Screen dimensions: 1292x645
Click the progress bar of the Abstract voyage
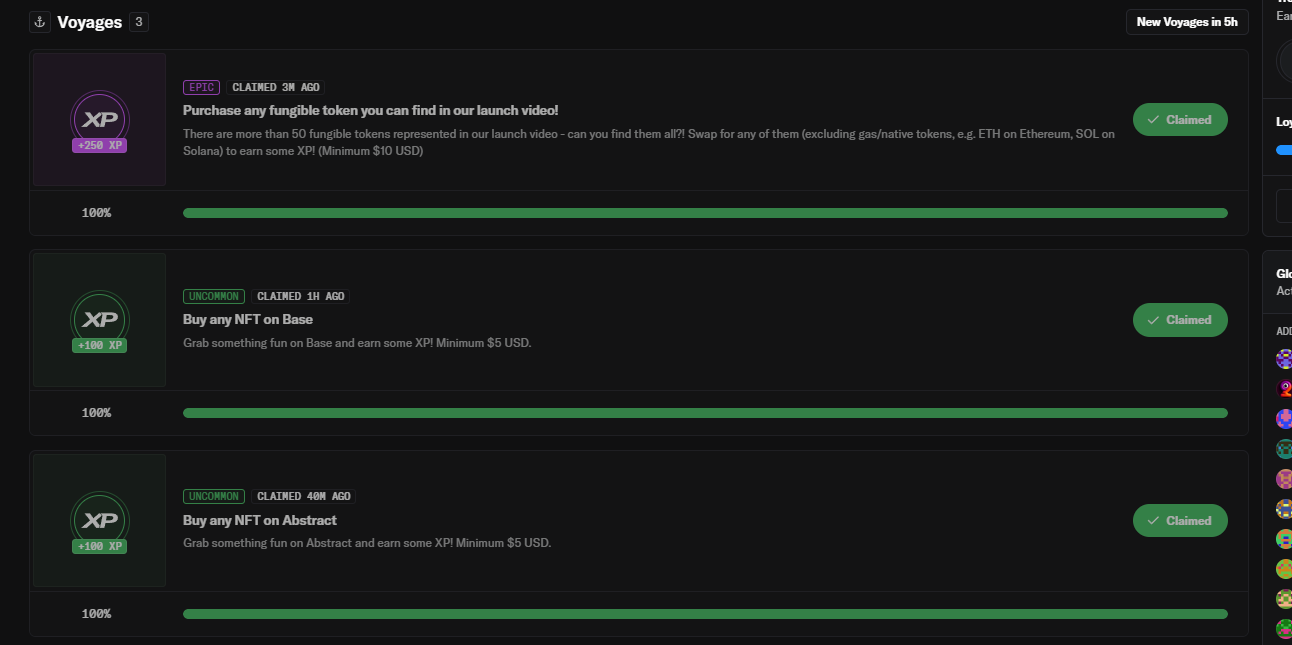click(705, 614)
